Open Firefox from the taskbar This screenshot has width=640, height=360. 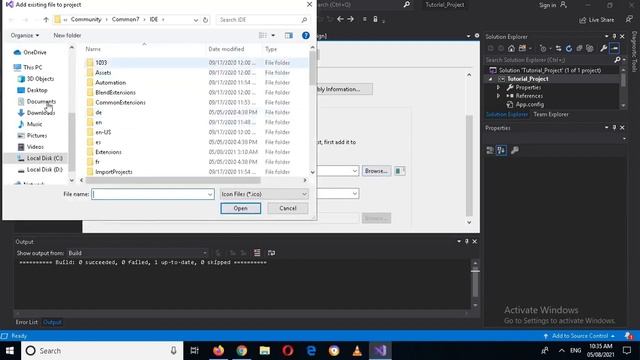(219, 351)
